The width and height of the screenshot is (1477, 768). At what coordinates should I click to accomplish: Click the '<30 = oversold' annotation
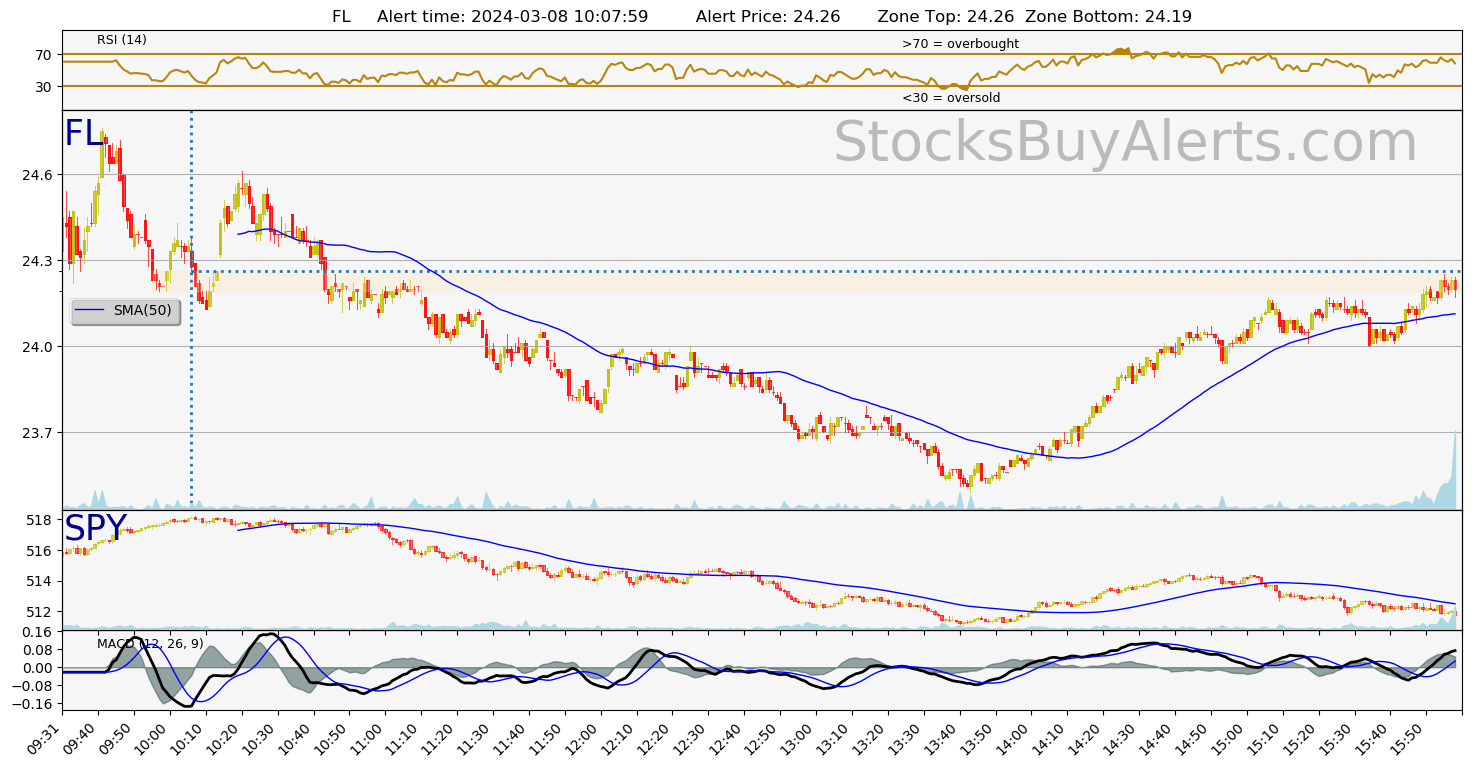[x=951, y=98]
